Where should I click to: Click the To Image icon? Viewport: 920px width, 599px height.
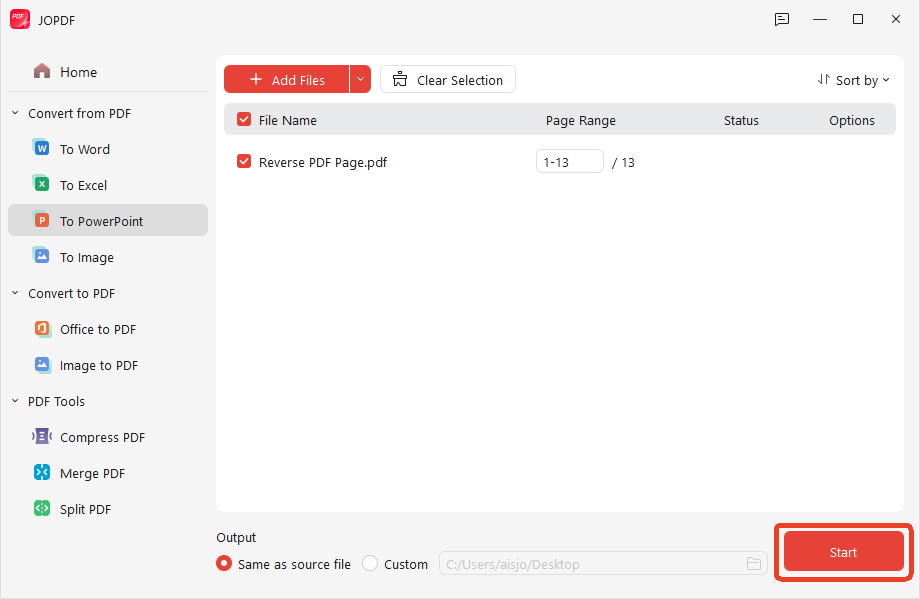coord(41,256)
